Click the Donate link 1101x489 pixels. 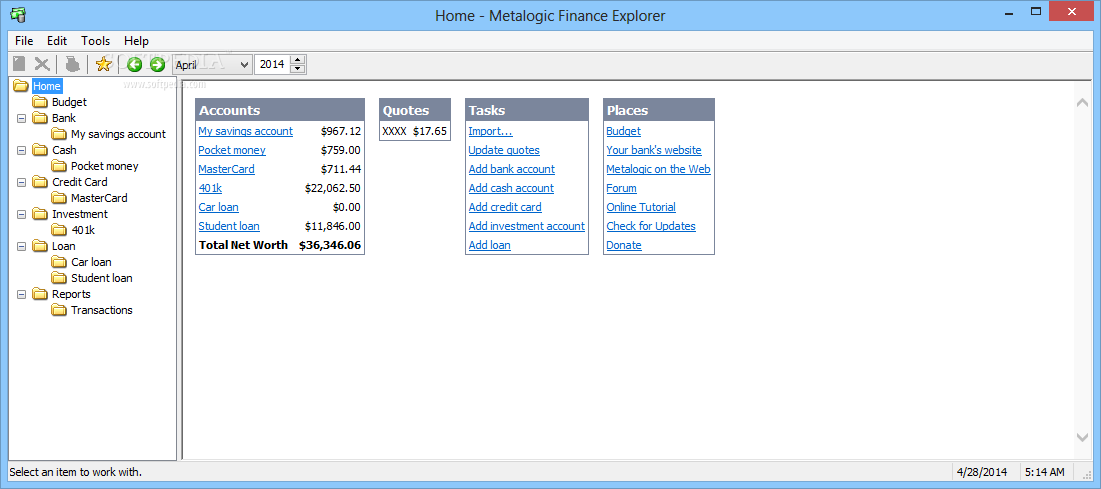pos(624,244)
